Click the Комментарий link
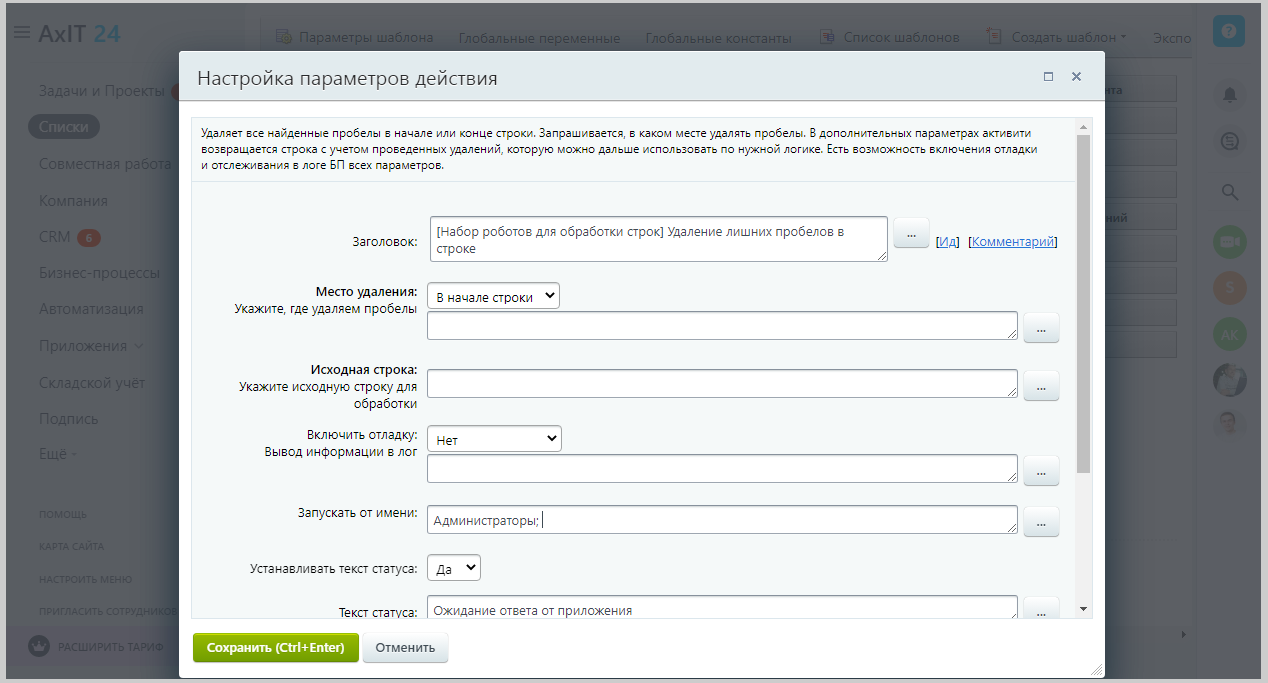 coord(1012,242)
